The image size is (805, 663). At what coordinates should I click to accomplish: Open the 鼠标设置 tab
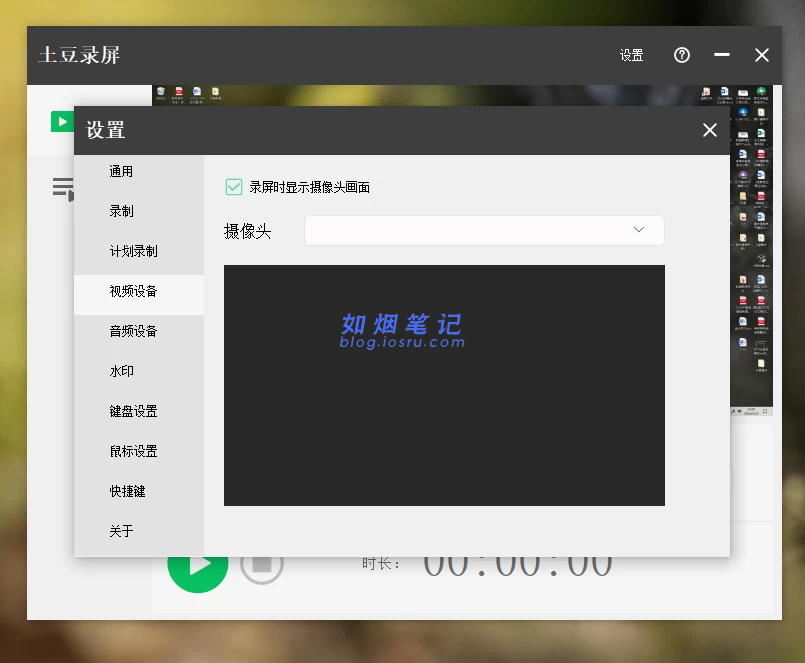(x=139, y=451)
